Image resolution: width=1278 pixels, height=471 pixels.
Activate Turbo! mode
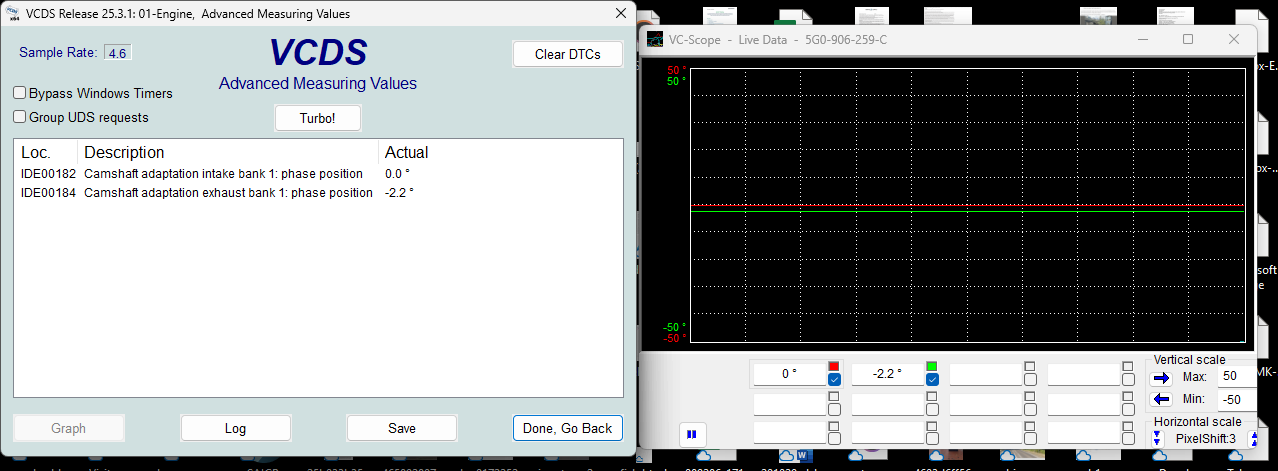click(317, 118)
